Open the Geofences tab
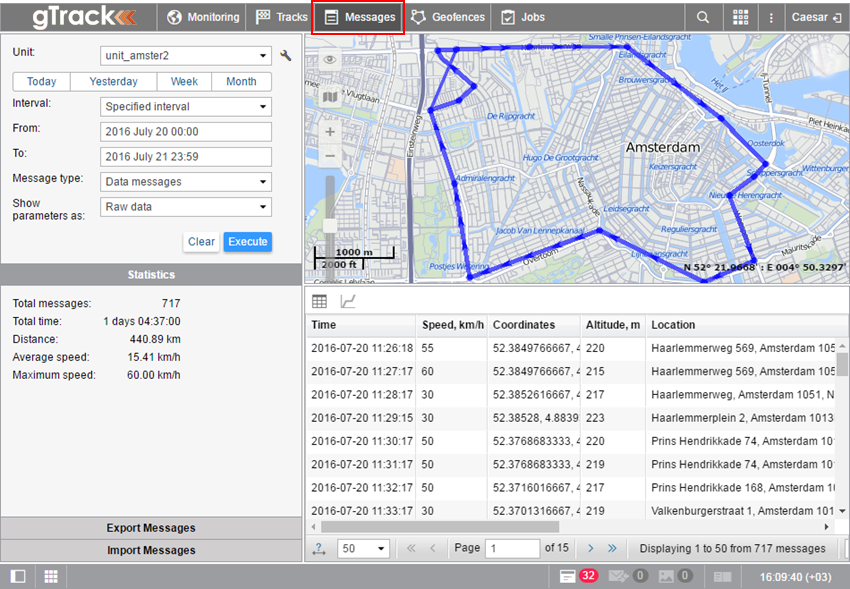Screen dimensions: 850x589 tap(448, 17)
